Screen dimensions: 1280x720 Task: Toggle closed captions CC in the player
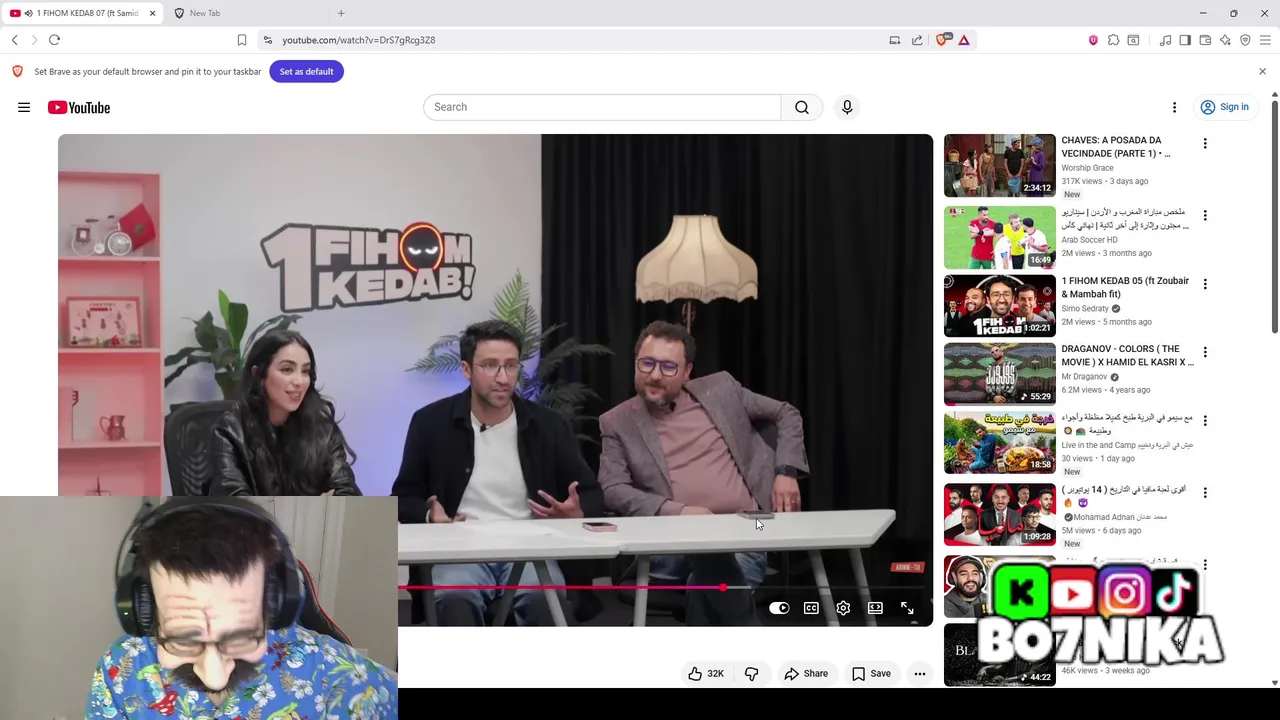coord(811,608)
